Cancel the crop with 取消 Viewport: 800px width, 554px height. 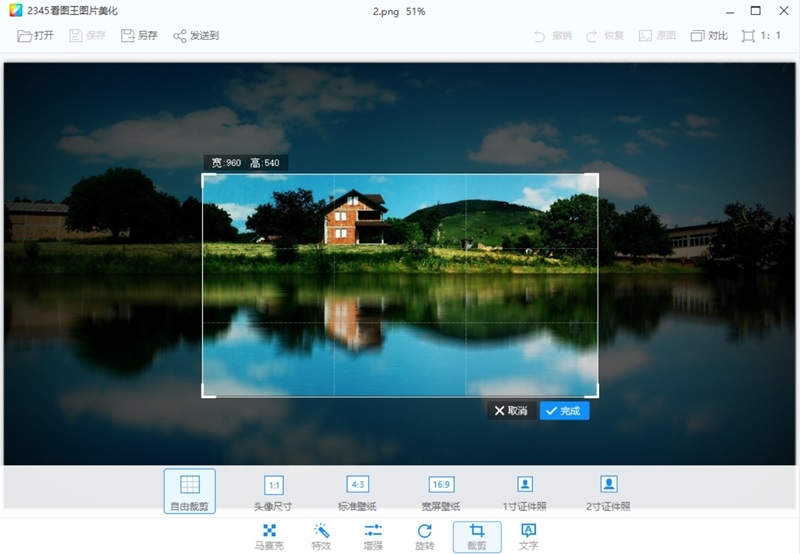pos(511,411)
